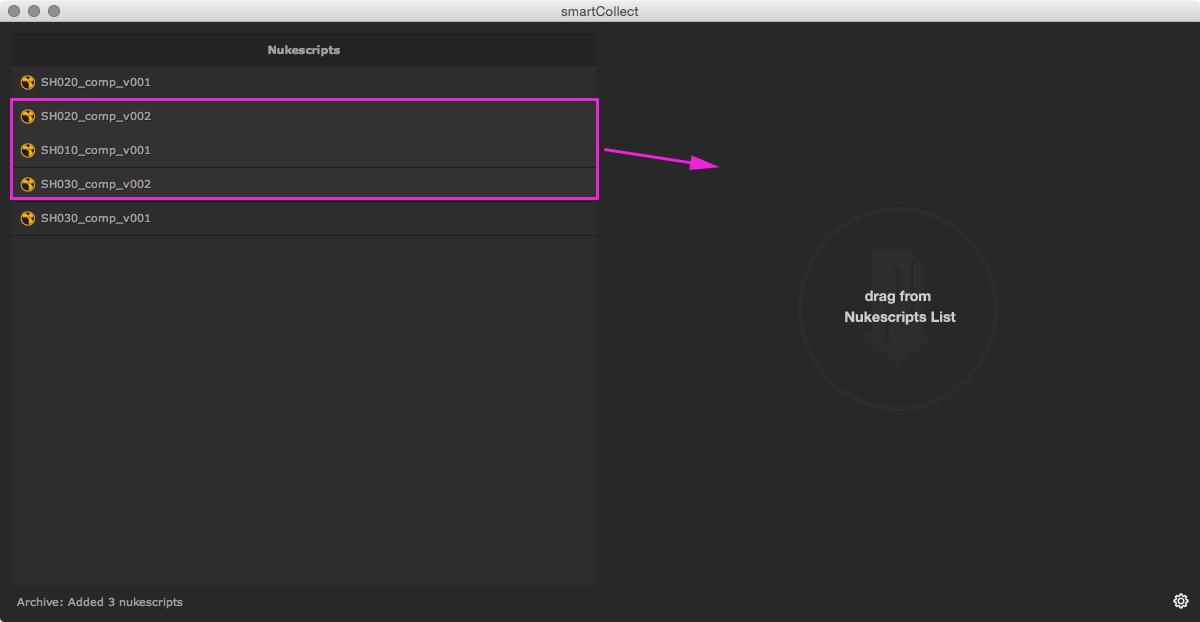Minimize the smartCollect window
Image resolution: width=1200 pixels, height=622 pixels.
pyautogui.click(x=34, y=11)
